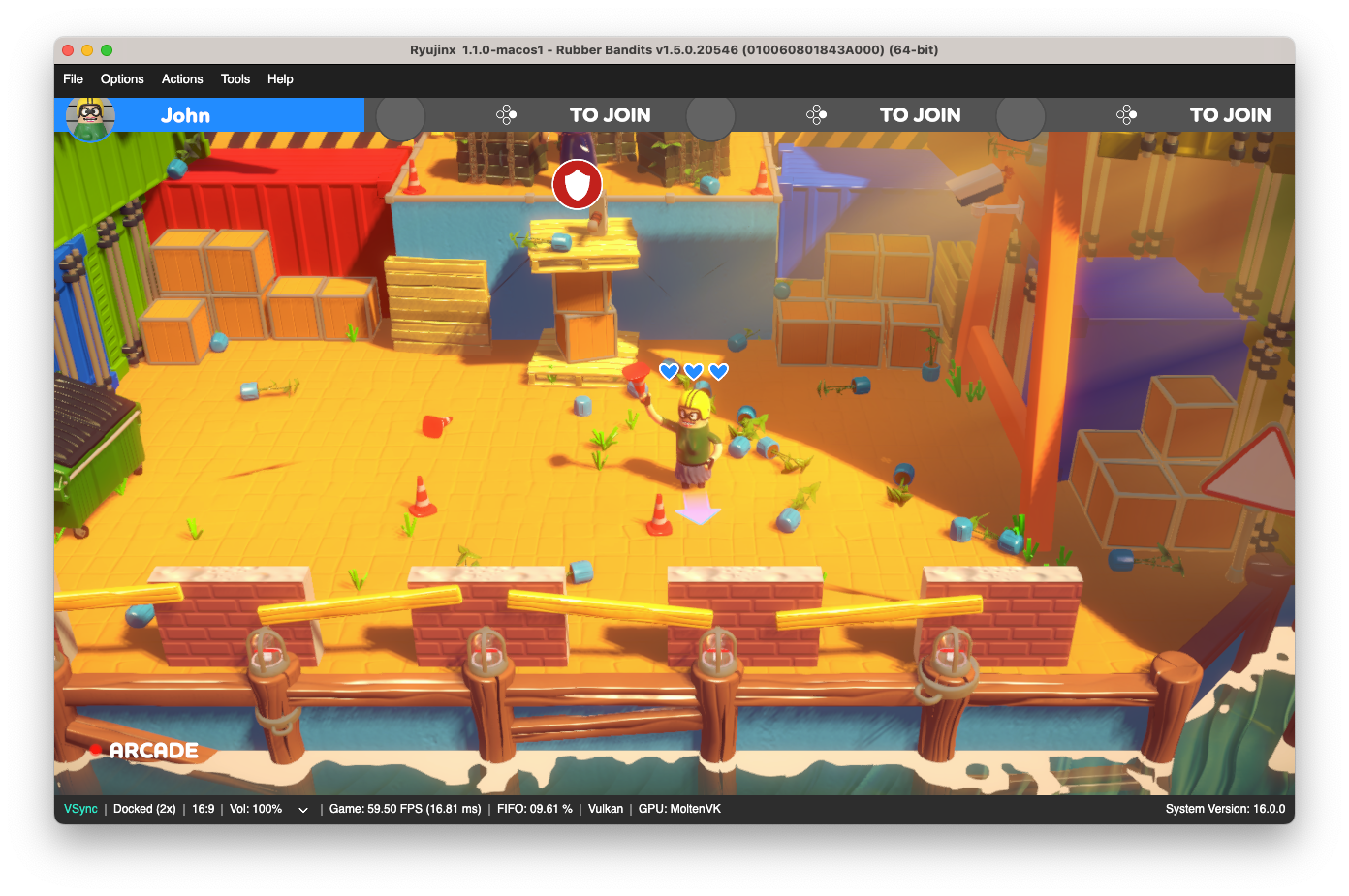Open the Options menu
Viewport: 1349px width, 896px height.
(x=122, y=79)
